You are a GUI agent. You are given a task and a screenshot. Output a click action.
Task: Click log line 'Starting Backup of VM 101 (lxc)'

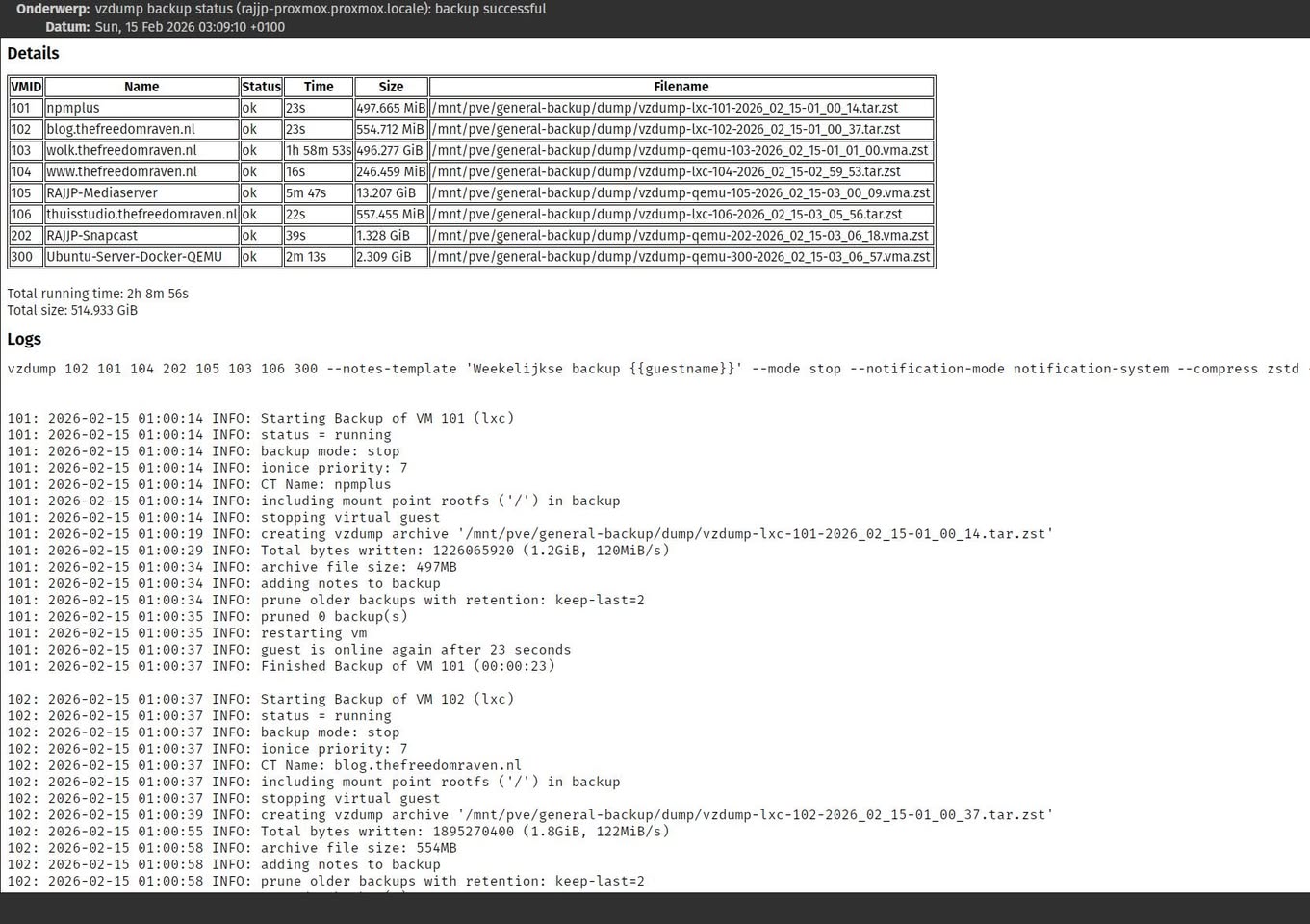[261, 418]
